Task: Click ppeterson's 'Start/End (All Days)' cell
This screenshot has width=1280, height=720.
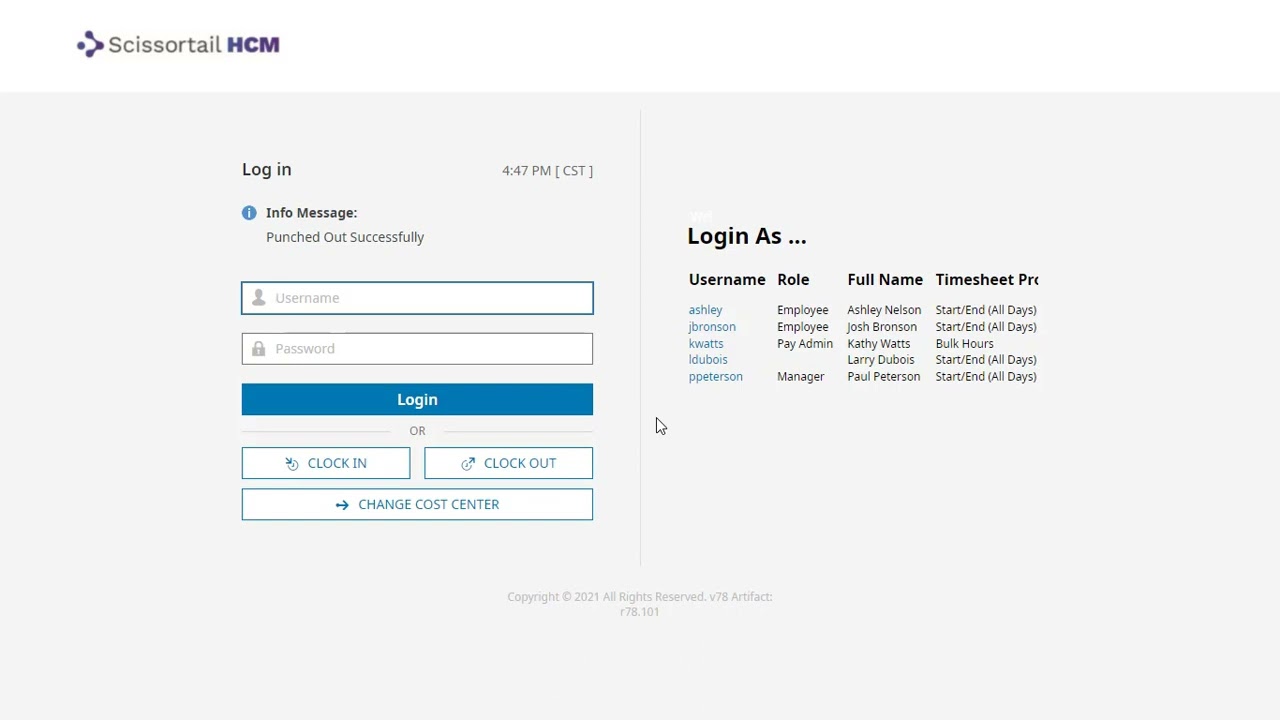Action: click(x=986, y=377)
